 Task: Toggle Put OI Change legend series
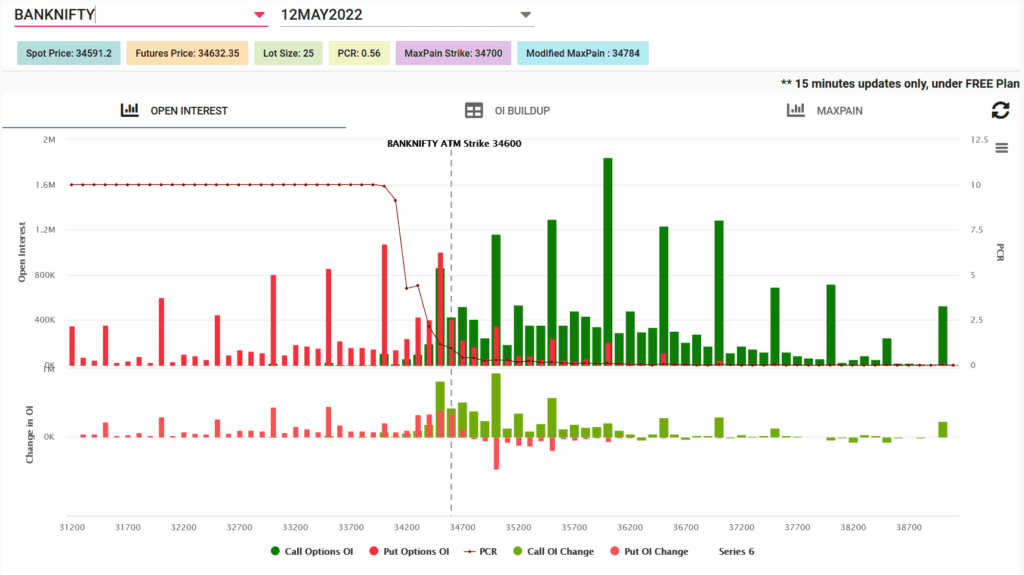[x=648, y=551]
